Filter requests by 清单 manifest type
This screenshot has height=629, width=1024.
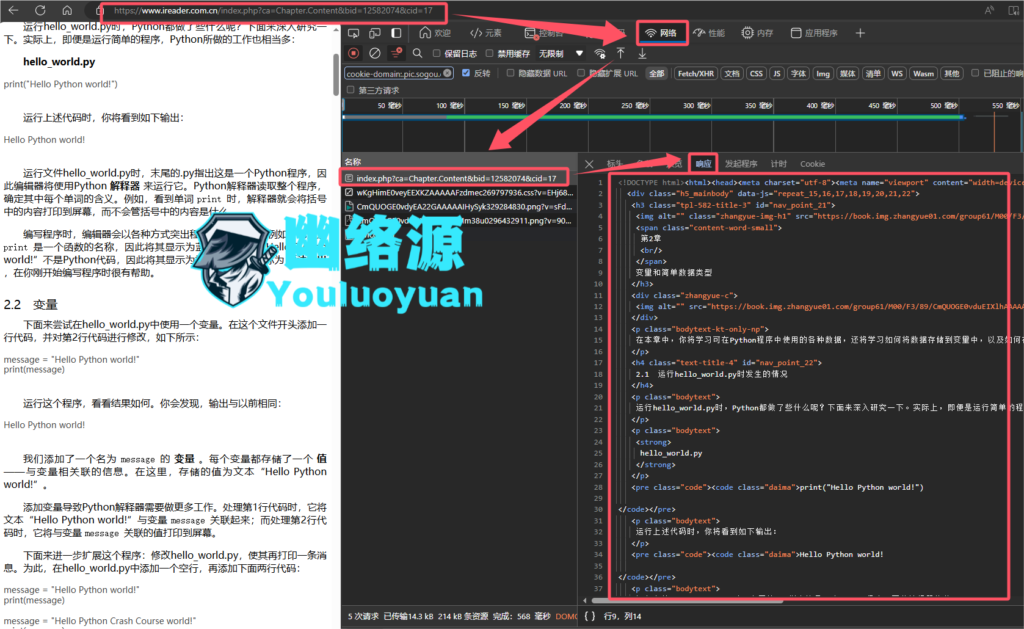873,74
